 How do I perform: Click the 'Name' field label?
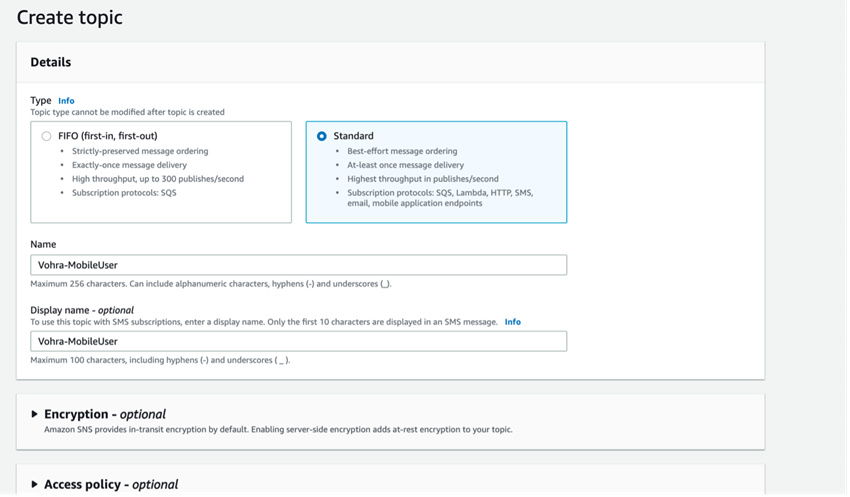point(44,244)
